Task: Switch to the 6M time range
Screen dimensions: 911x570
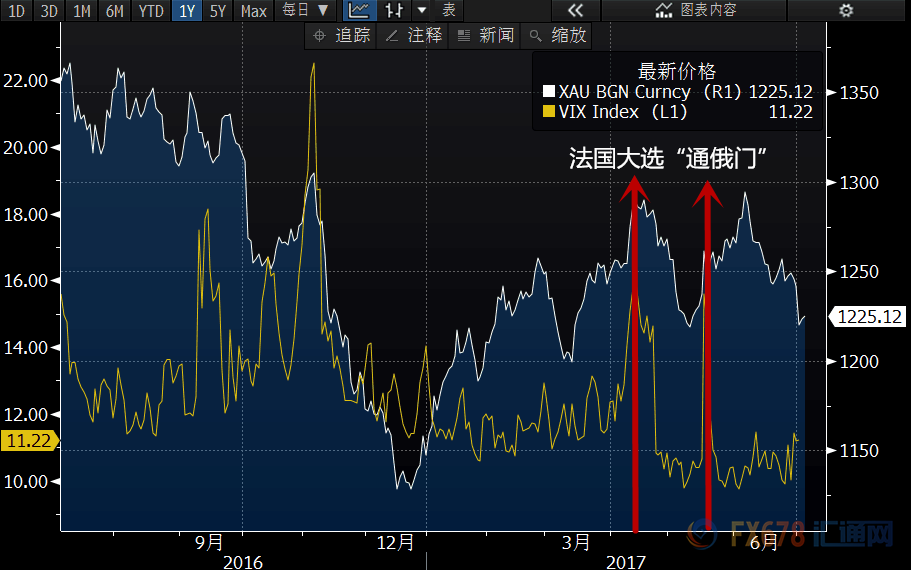Action: 114,10
